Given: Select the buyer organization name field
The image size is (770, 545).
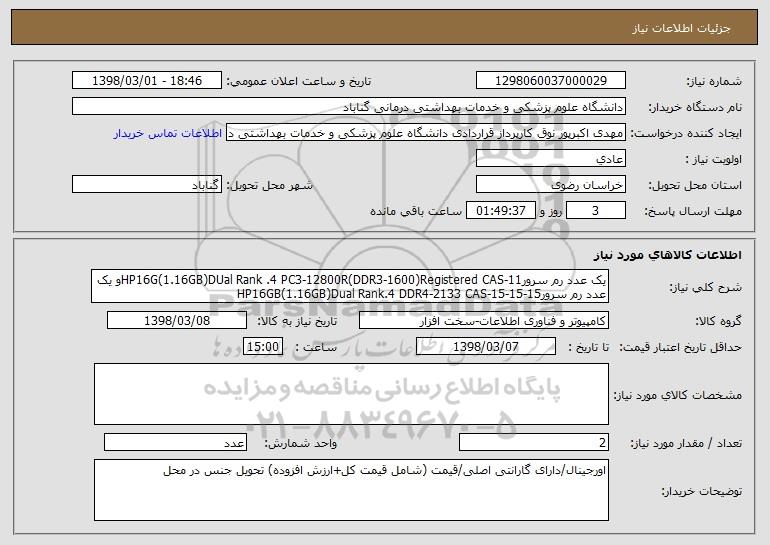Looking at the screenshot, I should [349, 107].
